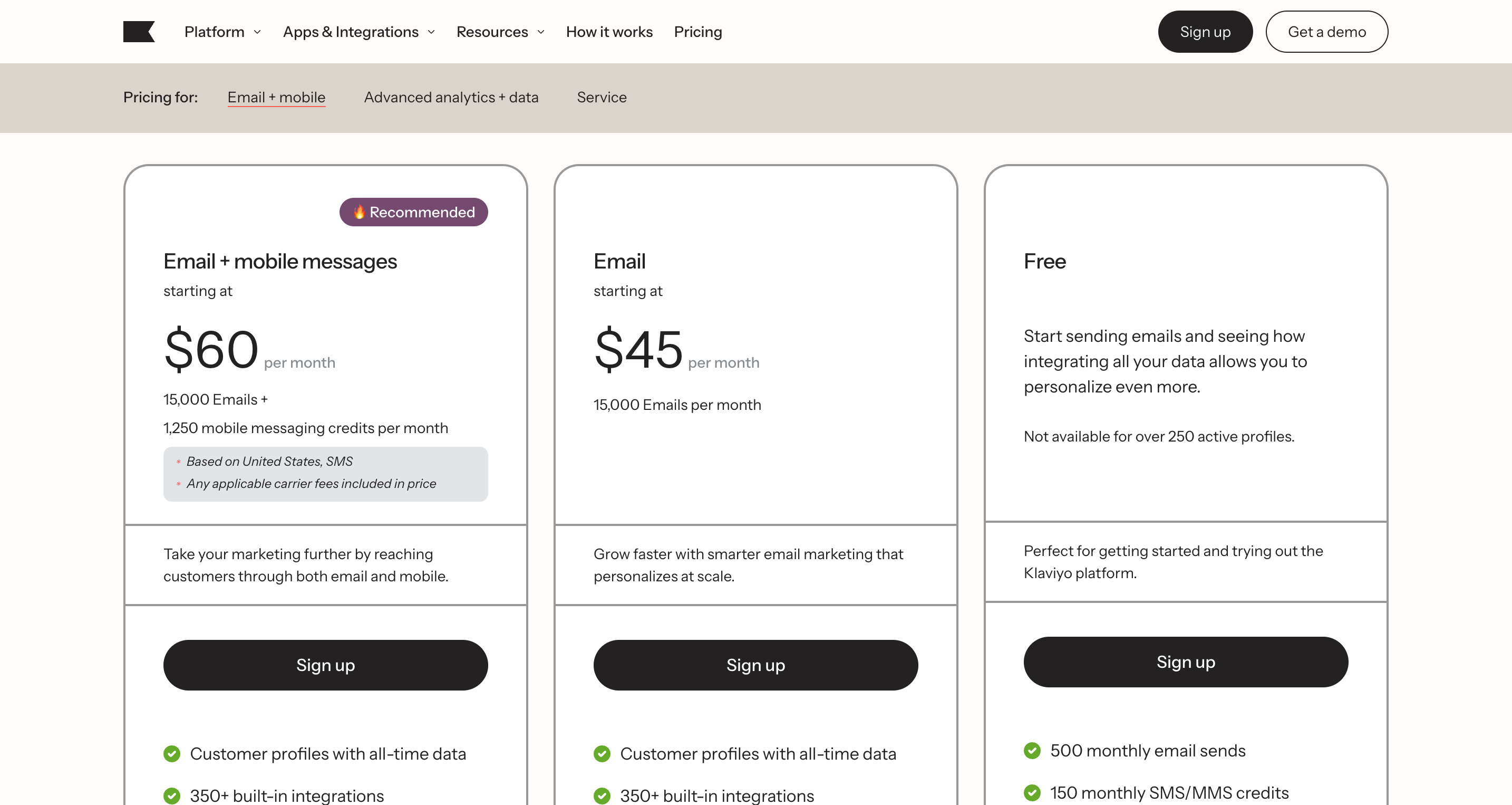The image size is (1512, 805).
Task: Click Sign up in the top navigation
Action: coord(1205,32)
